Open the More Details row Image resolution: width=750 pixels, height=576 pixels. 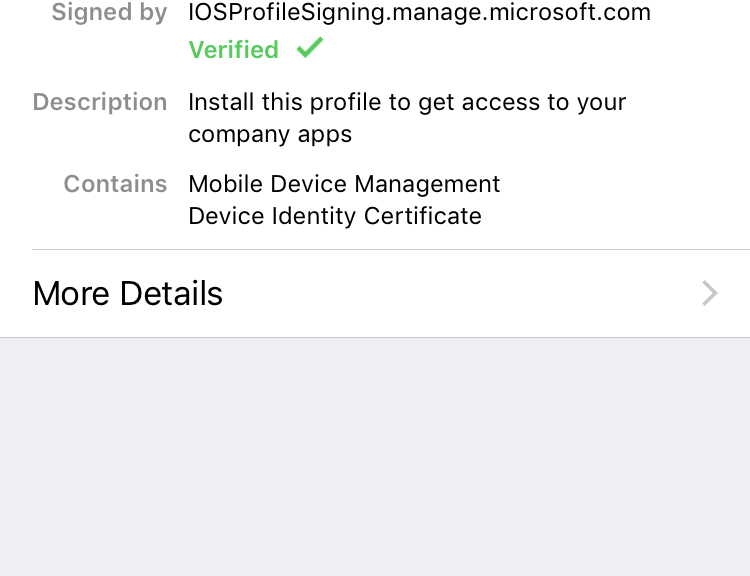click(x=375, y=293)
